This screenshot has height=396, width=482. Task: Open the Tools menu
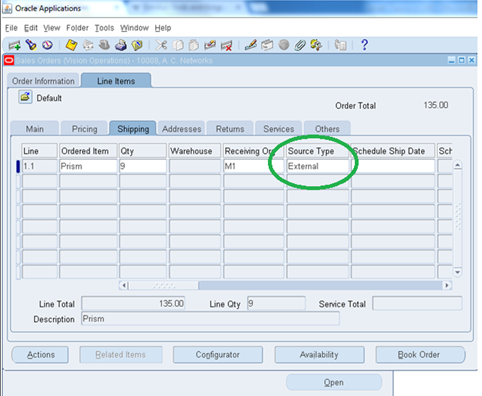[104, 28]
